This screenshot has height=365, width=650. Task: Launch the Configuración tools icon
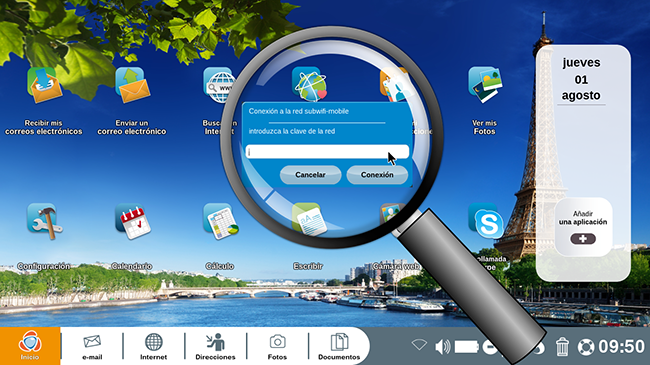click(44, 221)
